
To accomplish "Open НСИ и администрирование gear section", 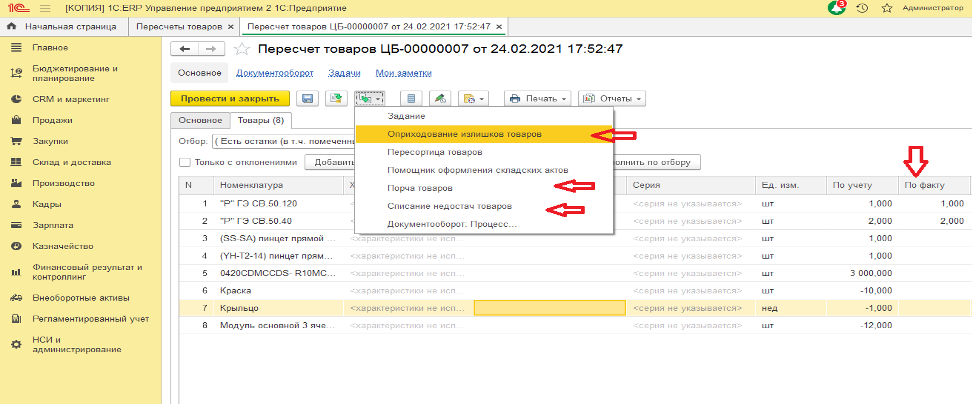I will [x=76, y=345].
